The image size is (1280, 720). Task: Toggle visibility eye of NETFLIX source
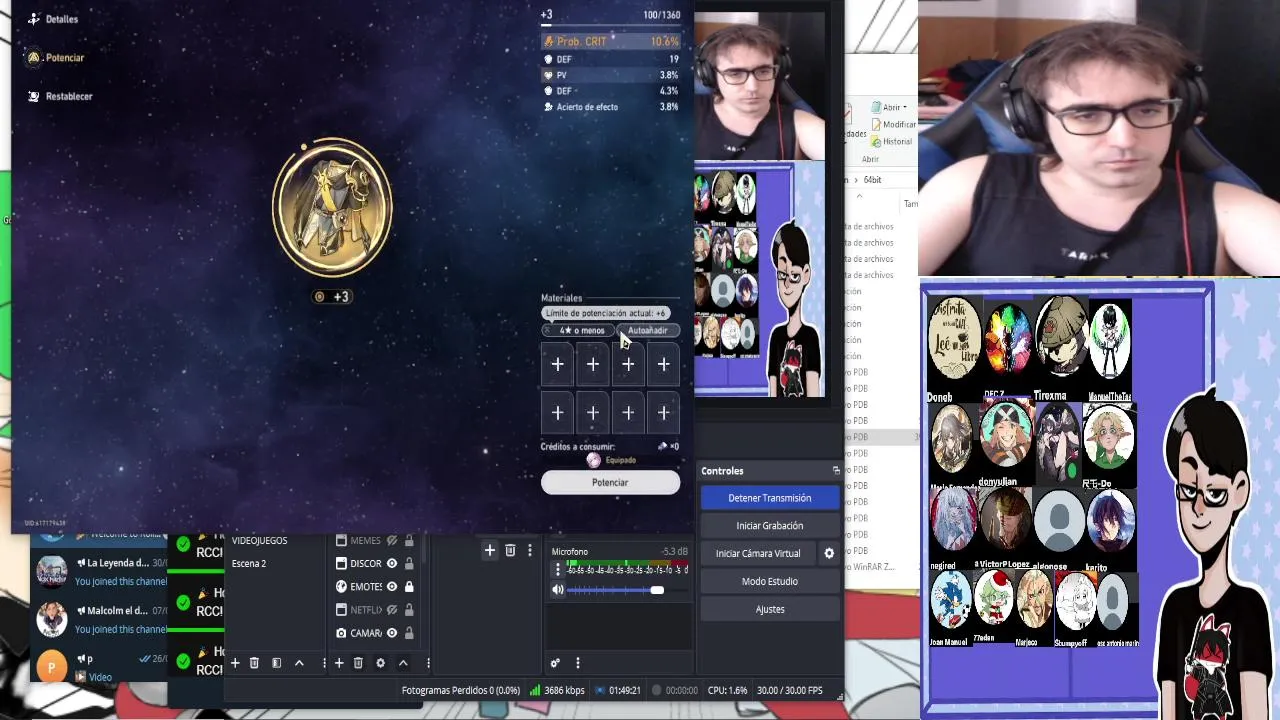coord(392,610)
